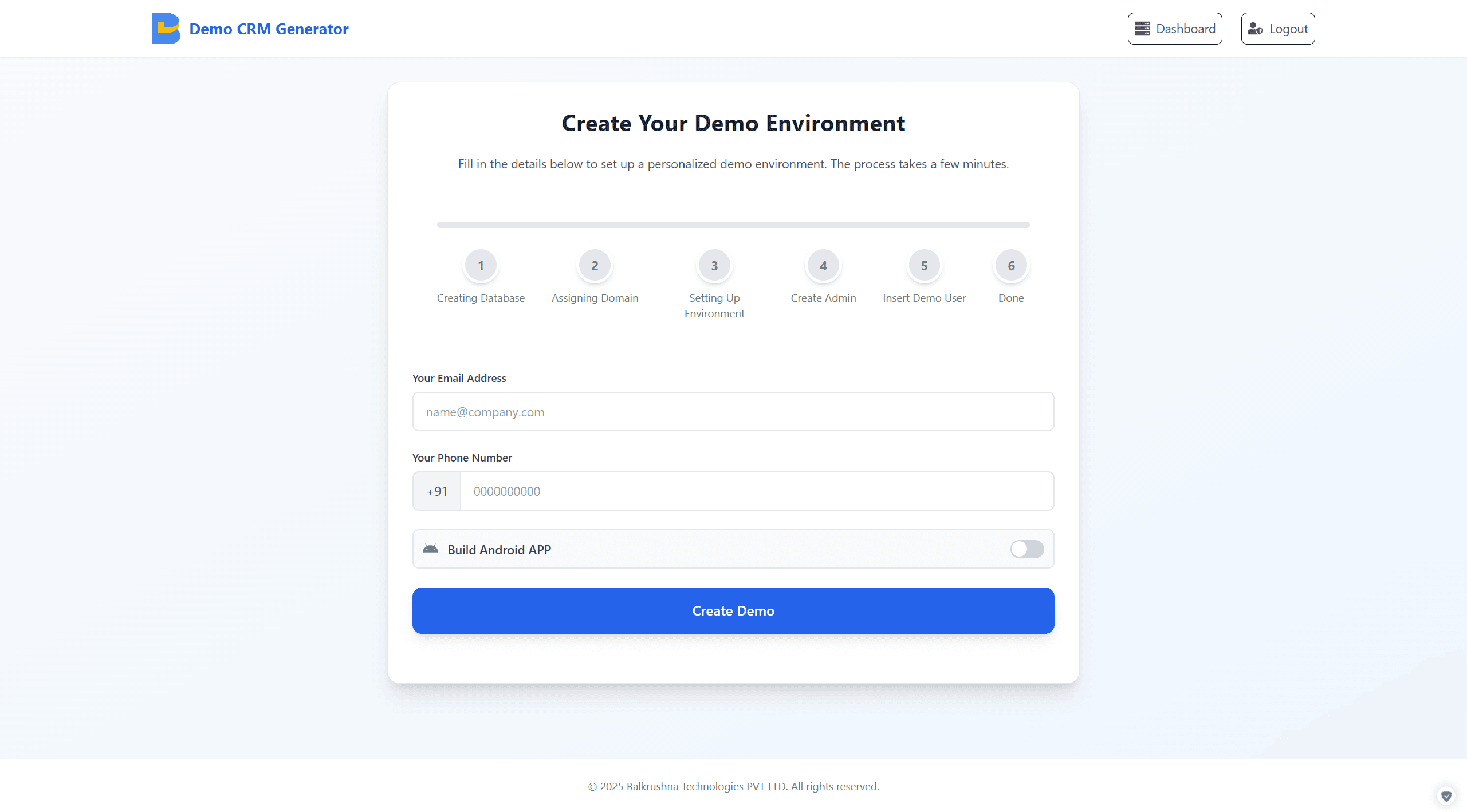Click the email address input field
This screenshot has width=1467, height=812.
tap(733, 411)
